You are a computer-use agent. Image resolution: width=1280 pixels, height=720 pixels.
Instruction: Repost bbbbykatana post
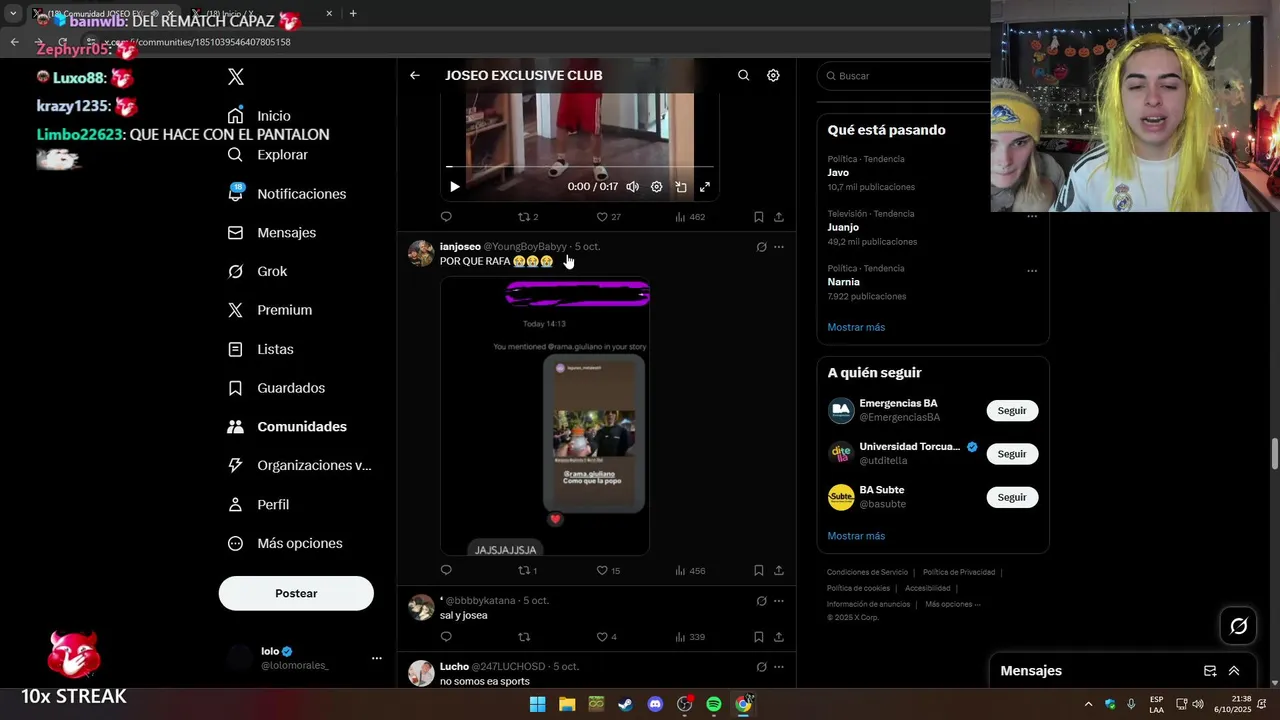524,637
